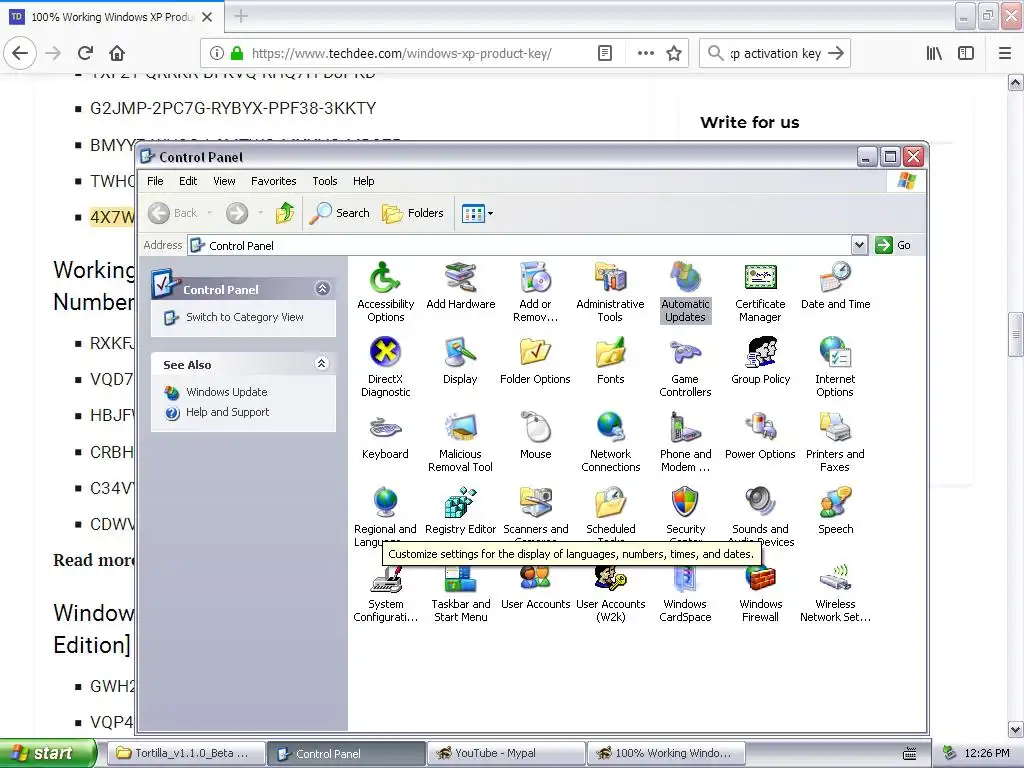The width and height of the screenshot is (1024, 768).
Task: Toggle the Folders pane button
Action: pos(413,213)
